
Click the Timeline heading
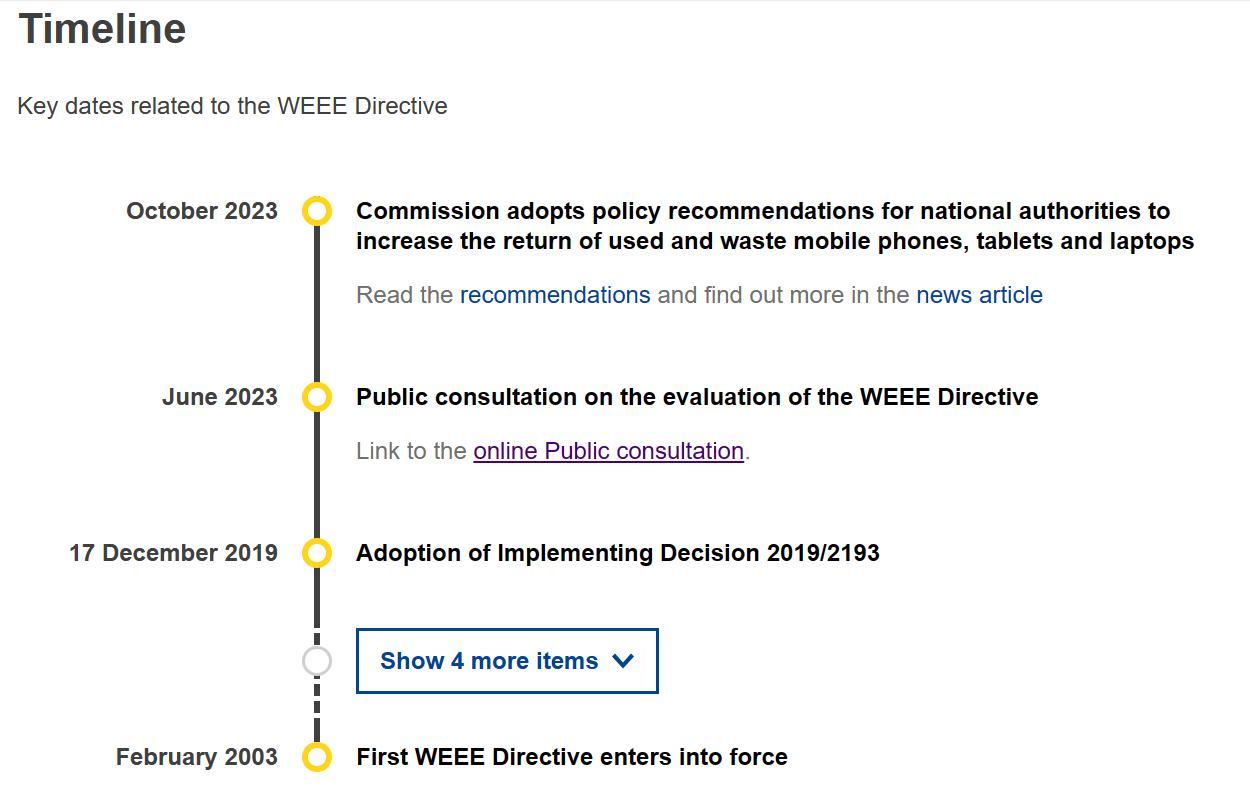coord(102,28)
